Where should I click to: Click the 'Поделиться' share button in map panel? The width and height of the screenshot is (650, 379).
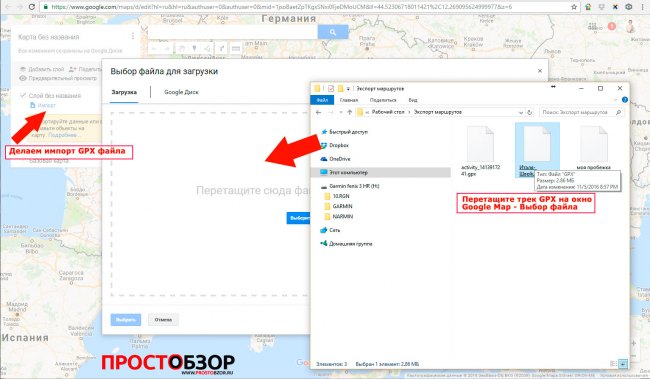tap(85, 69)
